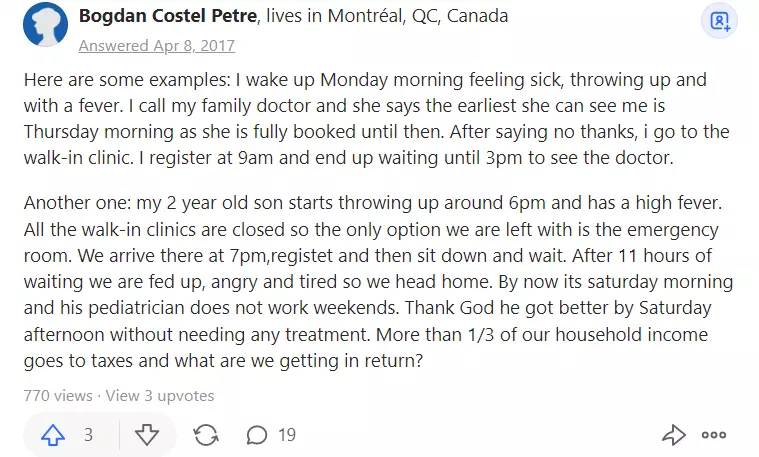The image size is (759, 457).
Task: Click the upvote count number 3
Action: pos(88,435)
